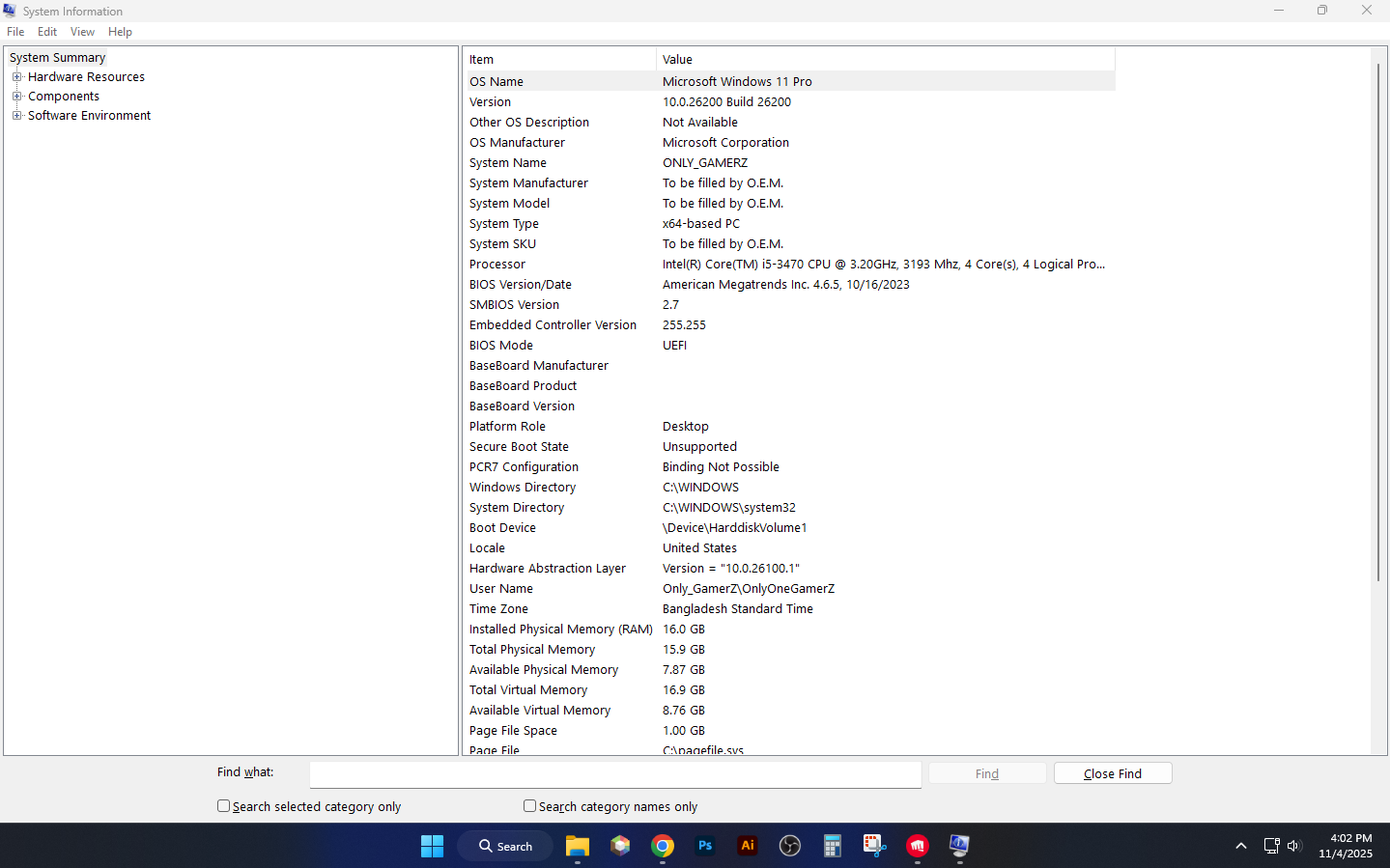1390x868 pixels.
Task: Click the Other OS Description row
Action: coord(789,123)
